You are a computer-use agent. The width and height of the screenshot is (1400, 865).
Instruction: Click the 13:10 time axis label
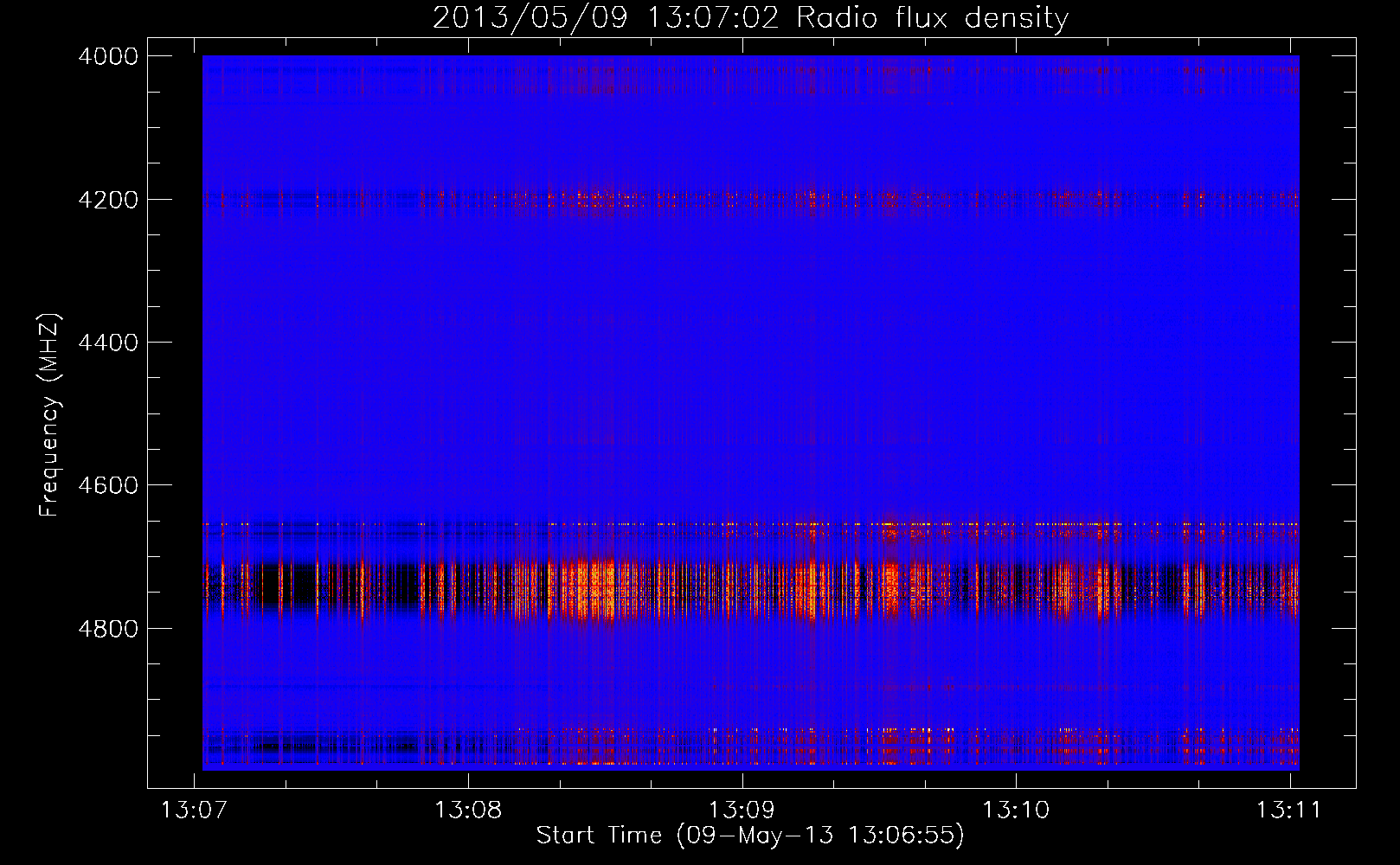1016,810
